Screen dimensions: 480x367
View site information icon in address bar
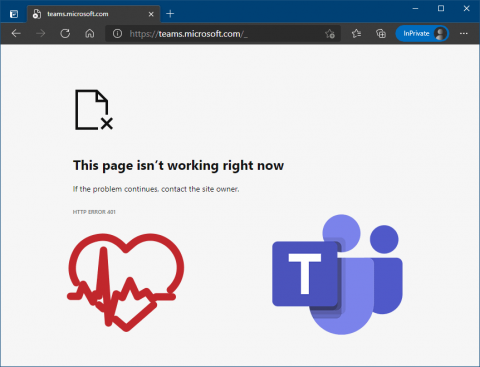click(x=117, y=34)
